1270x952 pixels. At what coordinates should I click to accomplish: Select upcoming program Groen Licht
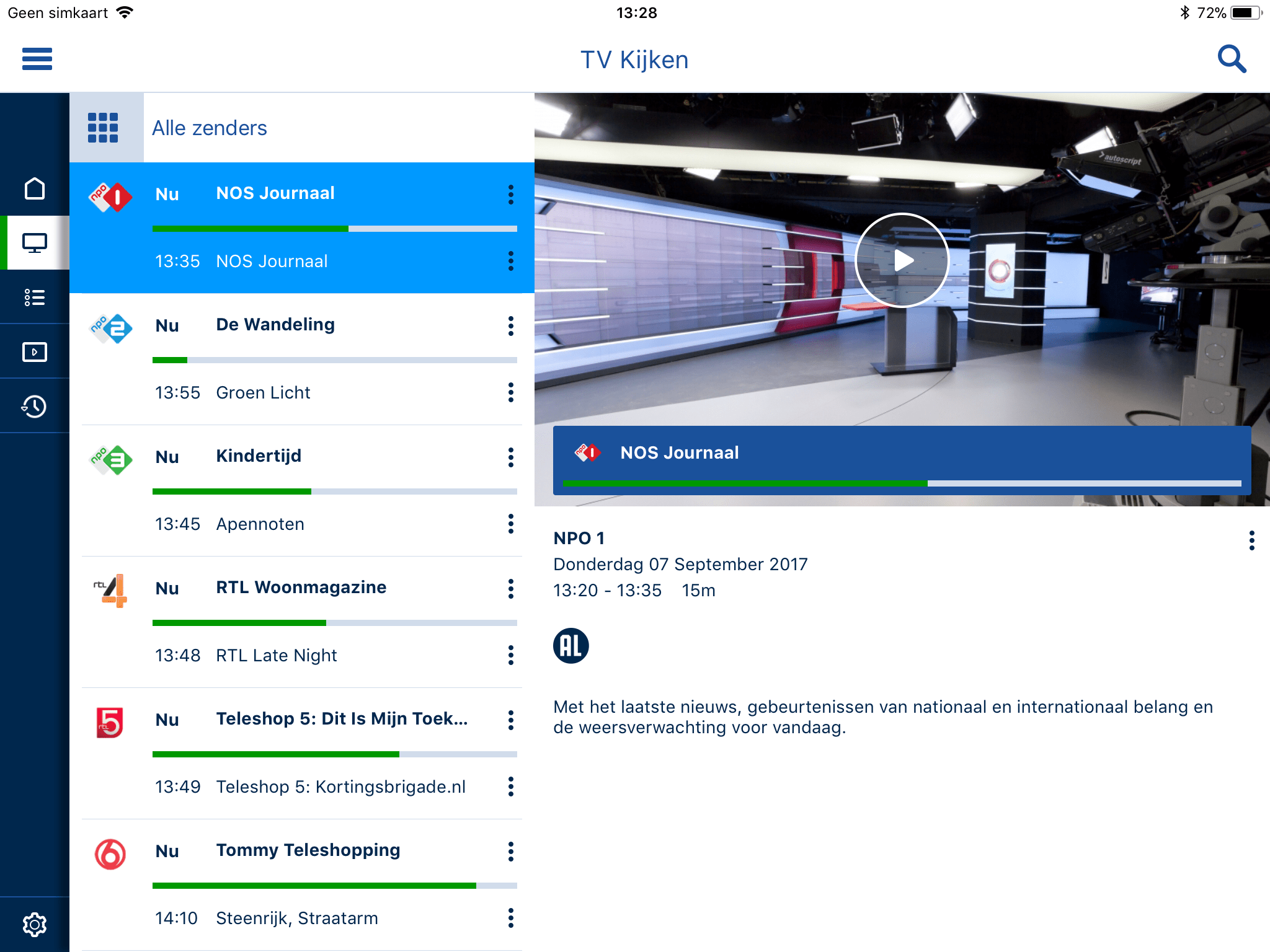click(263, 392)
